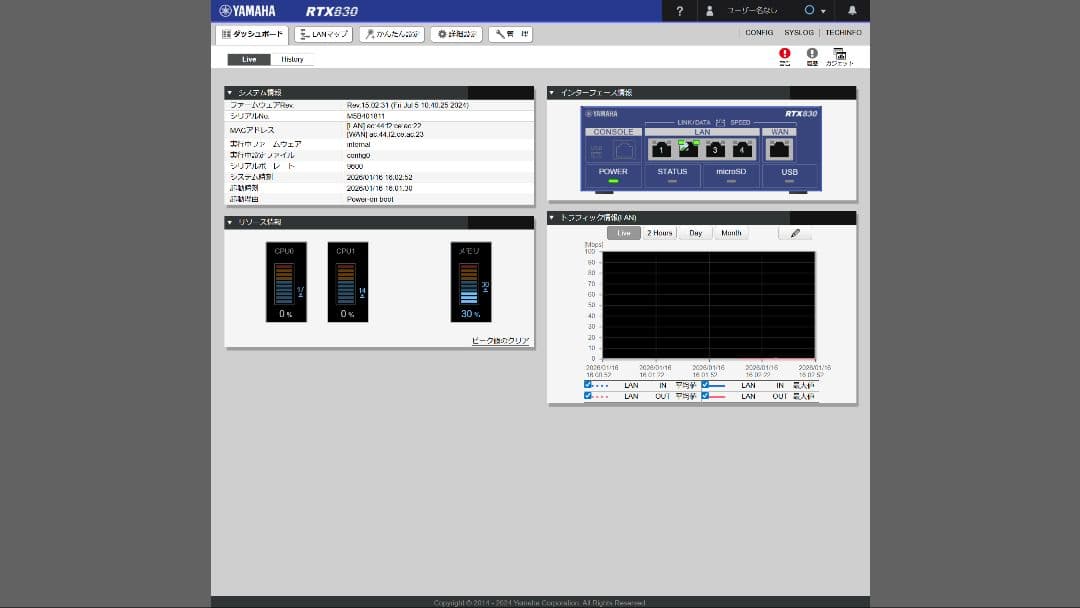
Task: Open the かんたん設定 setup page
Action: coord(390,33)
